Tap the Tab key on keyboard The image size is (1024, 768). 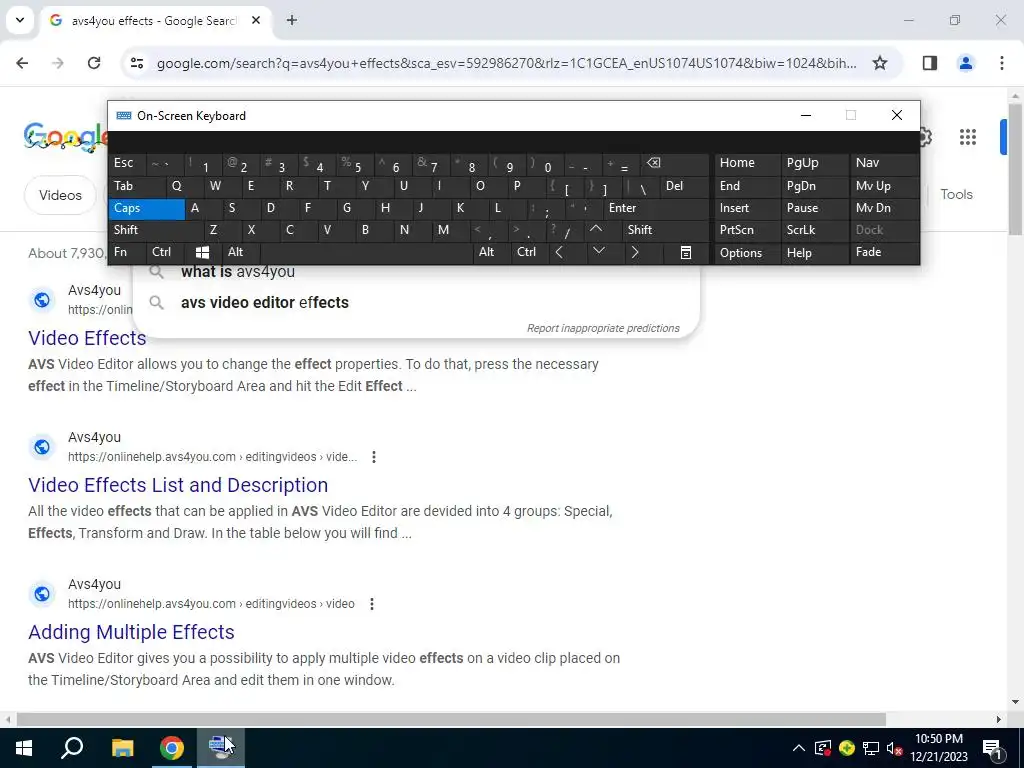click(136, 186)
